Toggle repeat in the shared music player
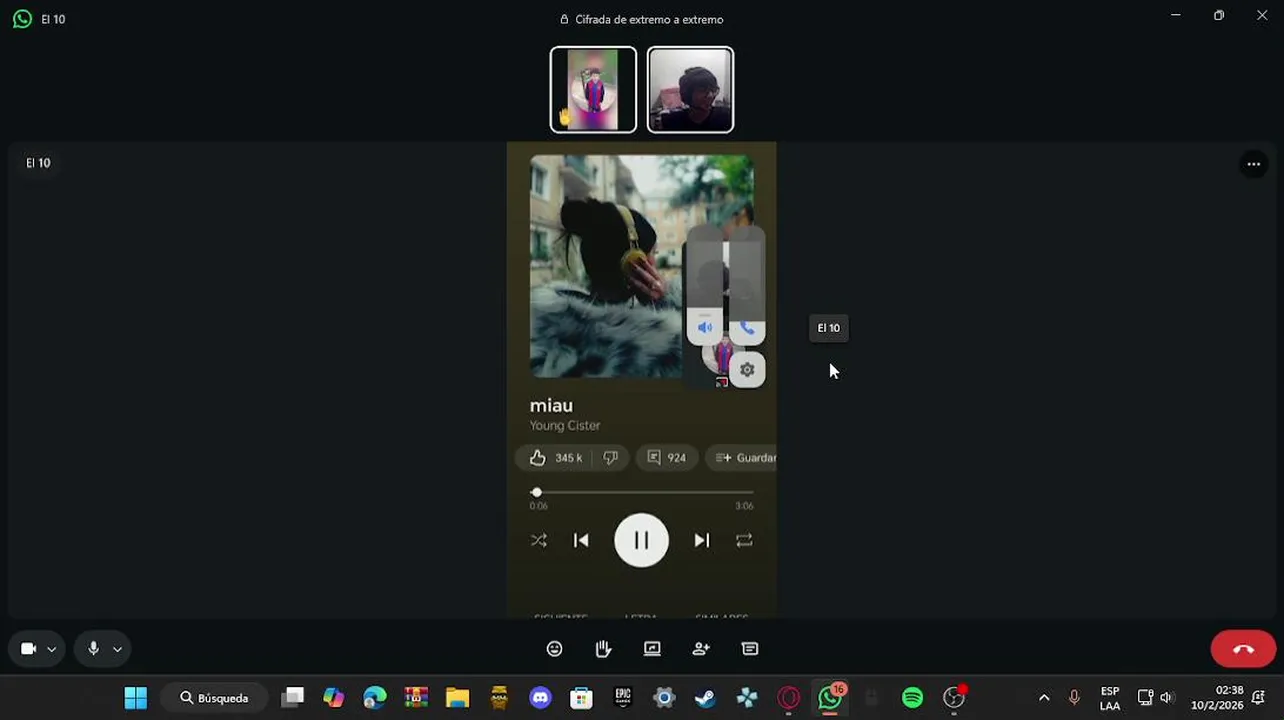 [744, 540]
